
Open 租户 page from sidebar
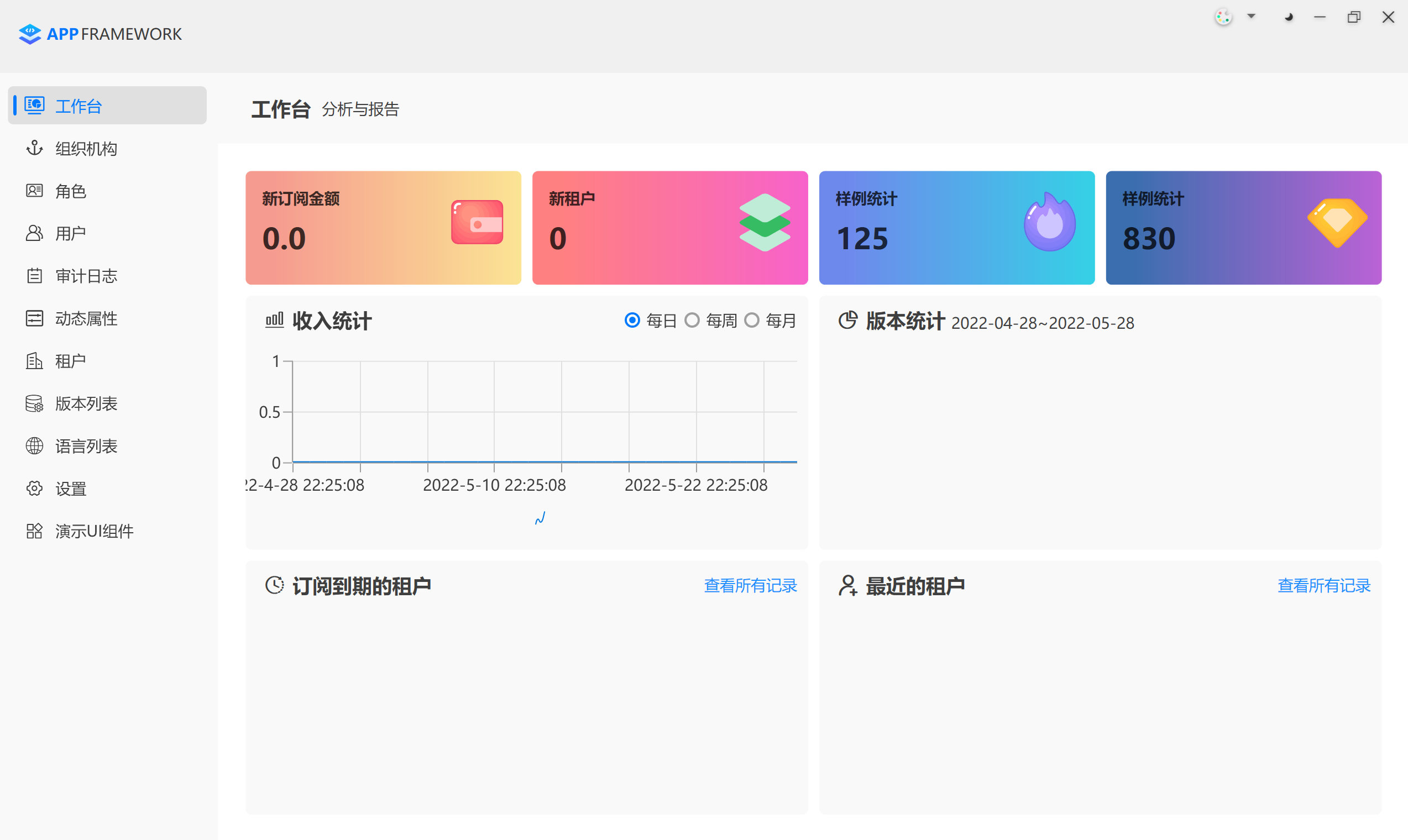(x=71, y=361)
